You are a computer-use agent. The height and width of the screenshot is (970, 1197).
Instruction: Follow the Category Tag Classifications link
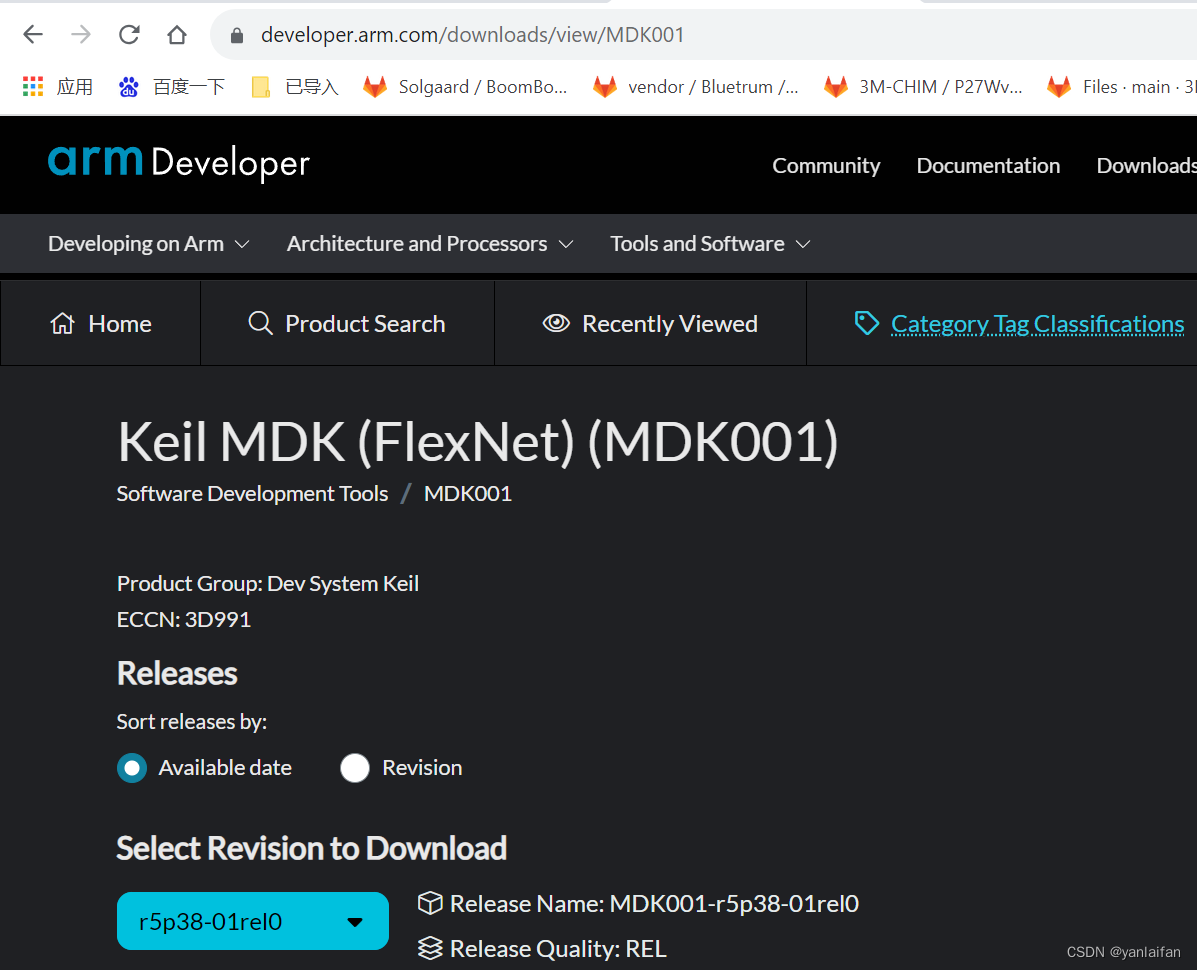point(1037,324)
